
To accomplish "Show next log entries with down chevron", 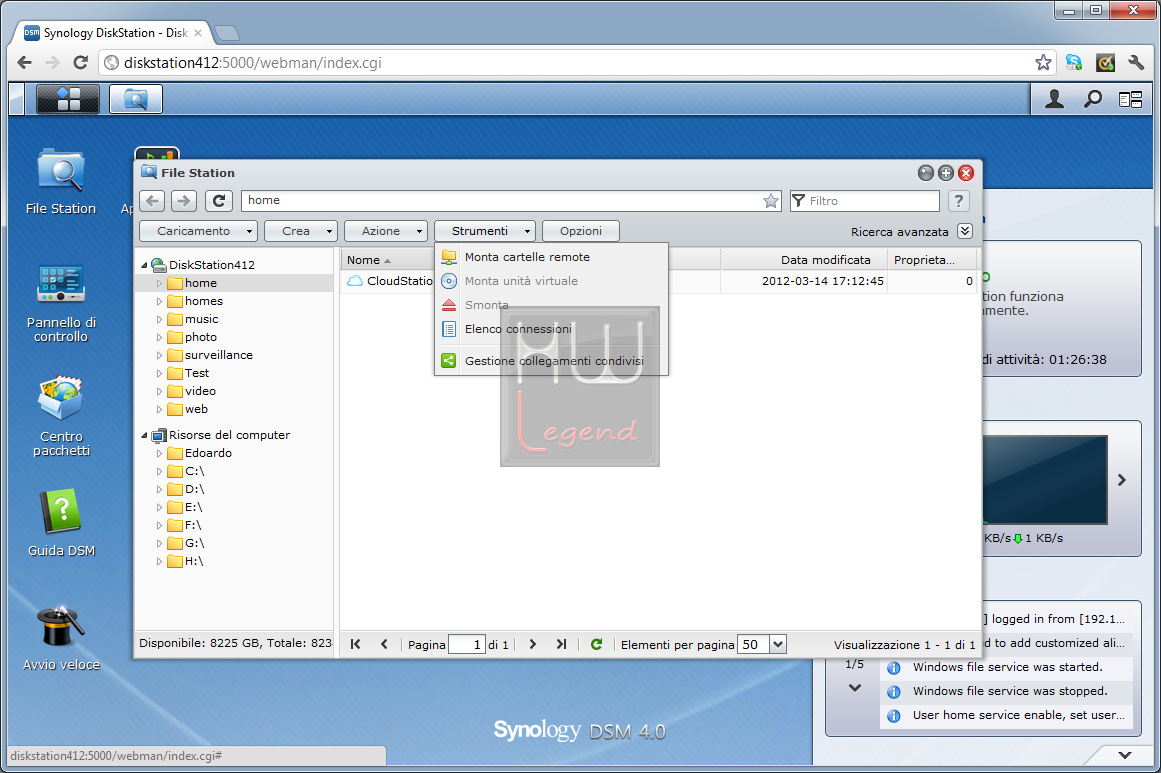I will [855, 688].
